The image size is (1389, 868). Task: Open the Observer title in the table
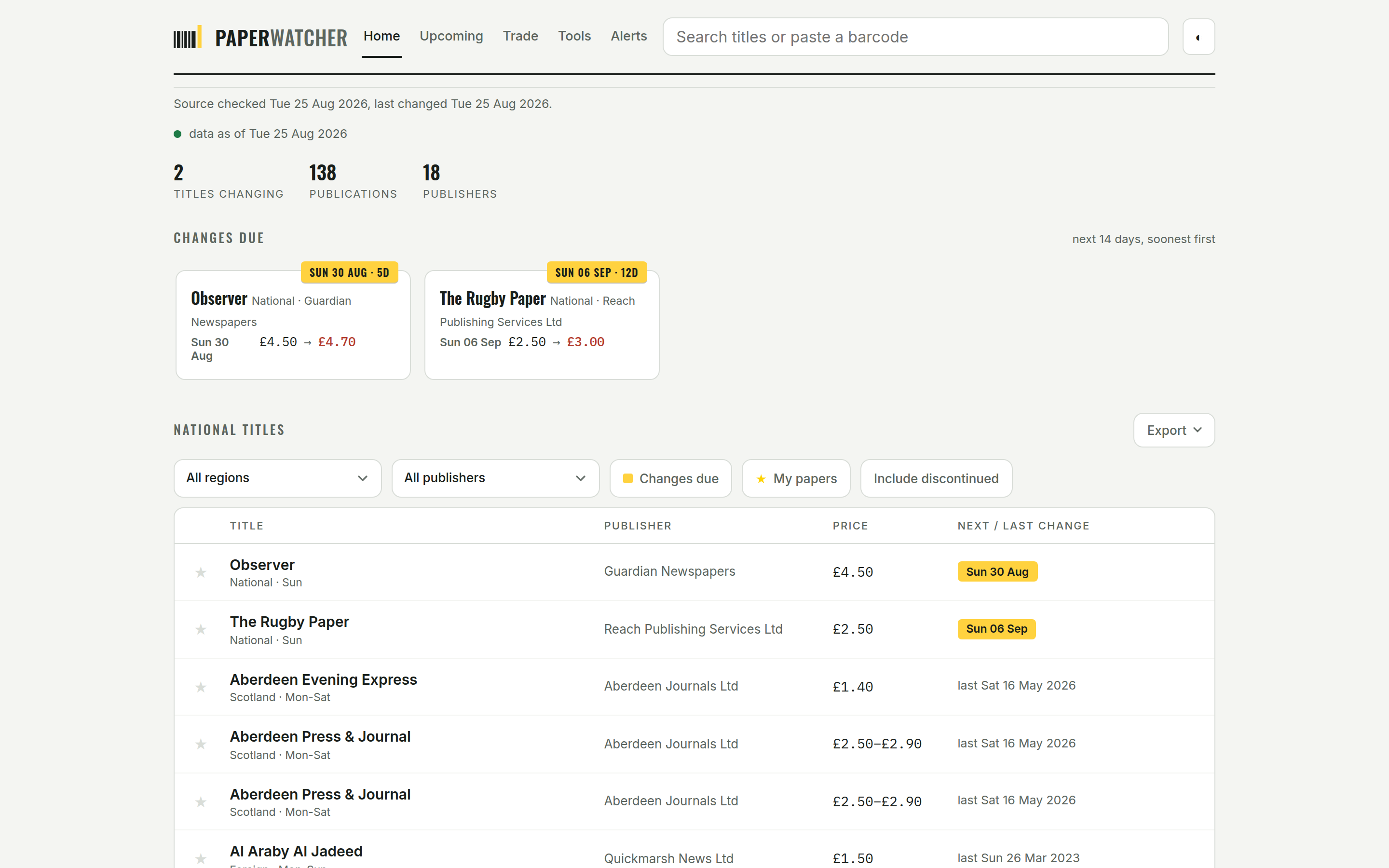coord(262,565)
